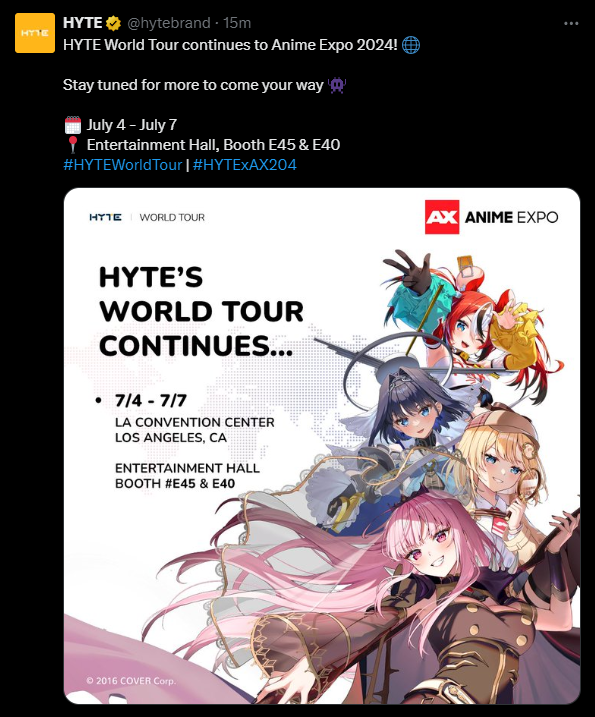Screen dimensions: 595x717
Task: Click the HYTE World Tour logo in image
Action: [x=147, y=217]
